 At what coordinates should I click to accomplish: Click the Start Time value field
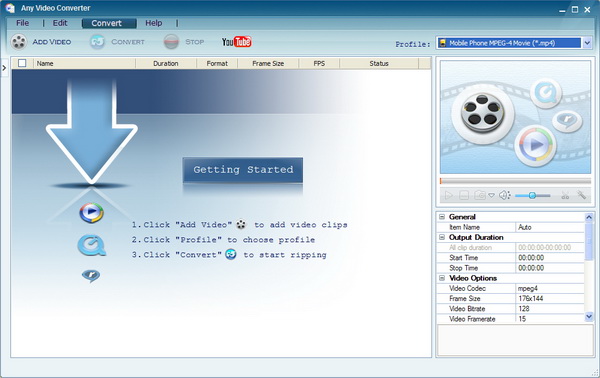pos(550,258)
